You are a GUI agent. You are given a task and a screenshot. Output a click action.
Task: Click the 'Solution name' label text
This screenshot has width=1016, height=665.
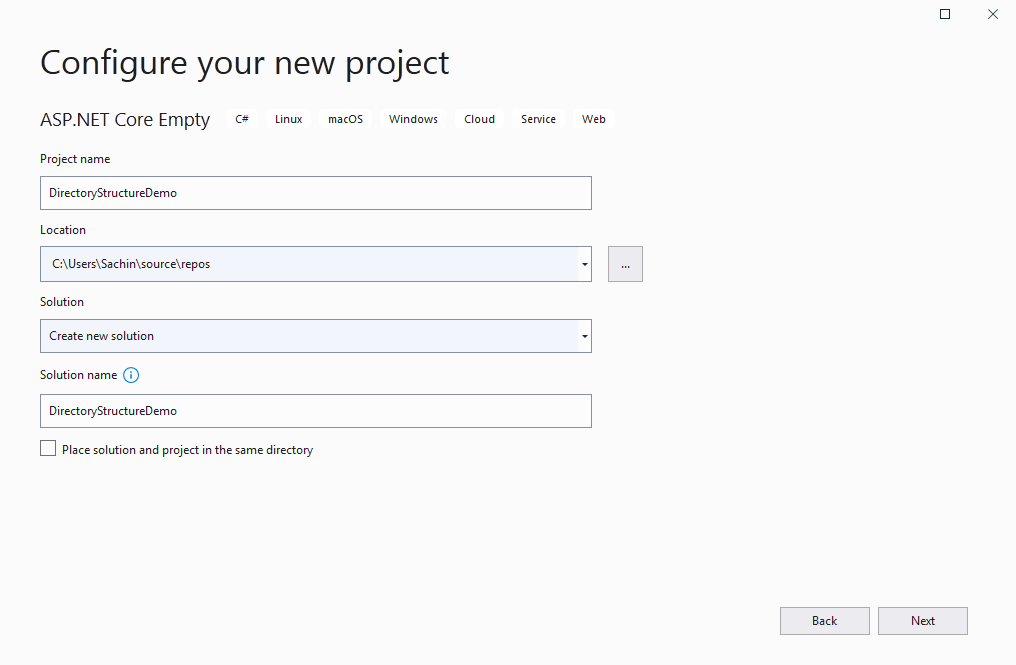coord(78,375)
